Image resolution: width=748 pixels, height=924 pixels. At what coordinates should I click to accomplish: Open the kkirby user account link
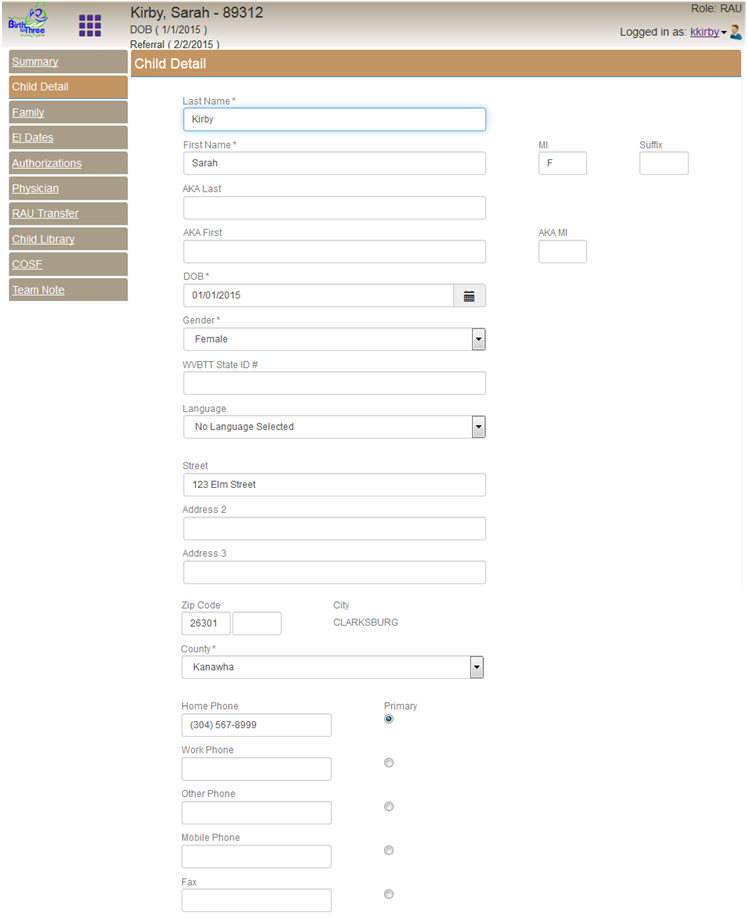pyautogui.click(x=704, y=32)
